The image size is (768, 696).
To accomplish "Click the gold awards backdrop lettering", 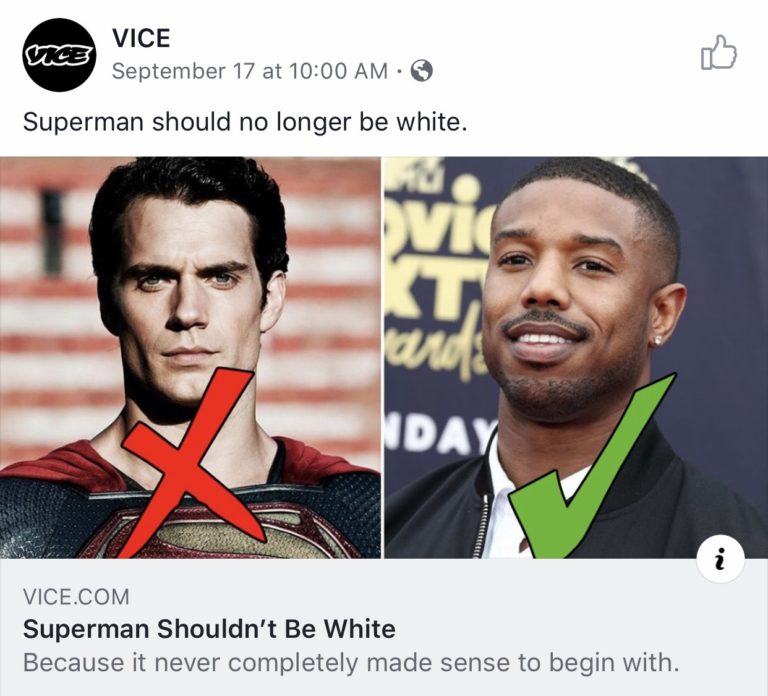I will point(432,260).
